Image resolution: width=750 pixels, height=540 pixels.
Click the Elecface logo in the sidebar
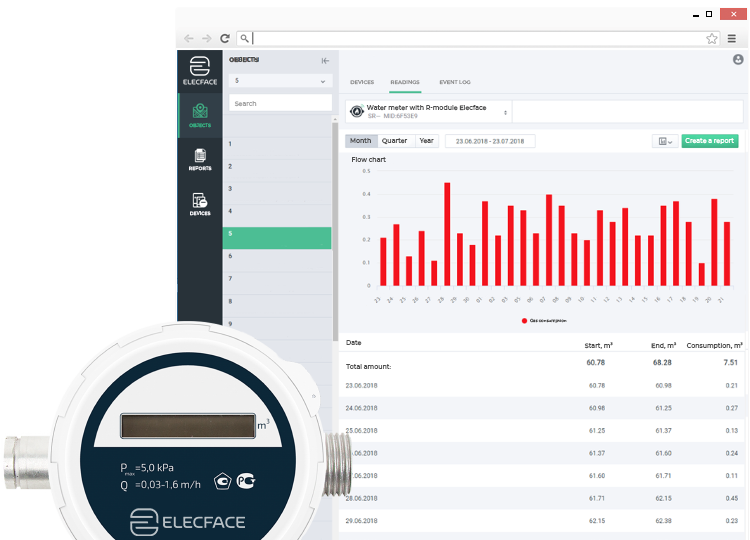pyautogui.click(x=200, y=71)
